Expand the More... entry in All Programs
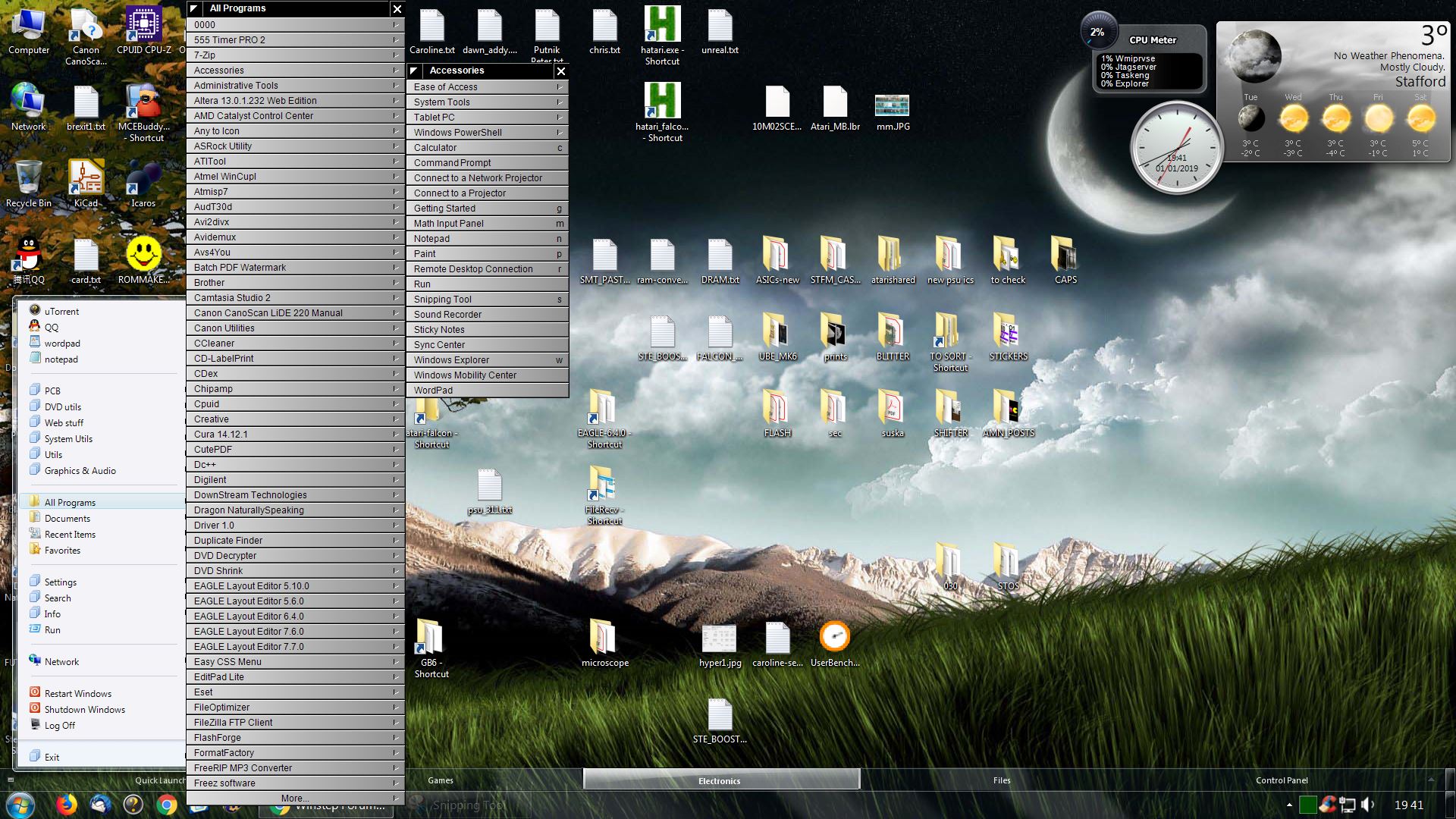Screen dimensions: 1456x819 295,798
